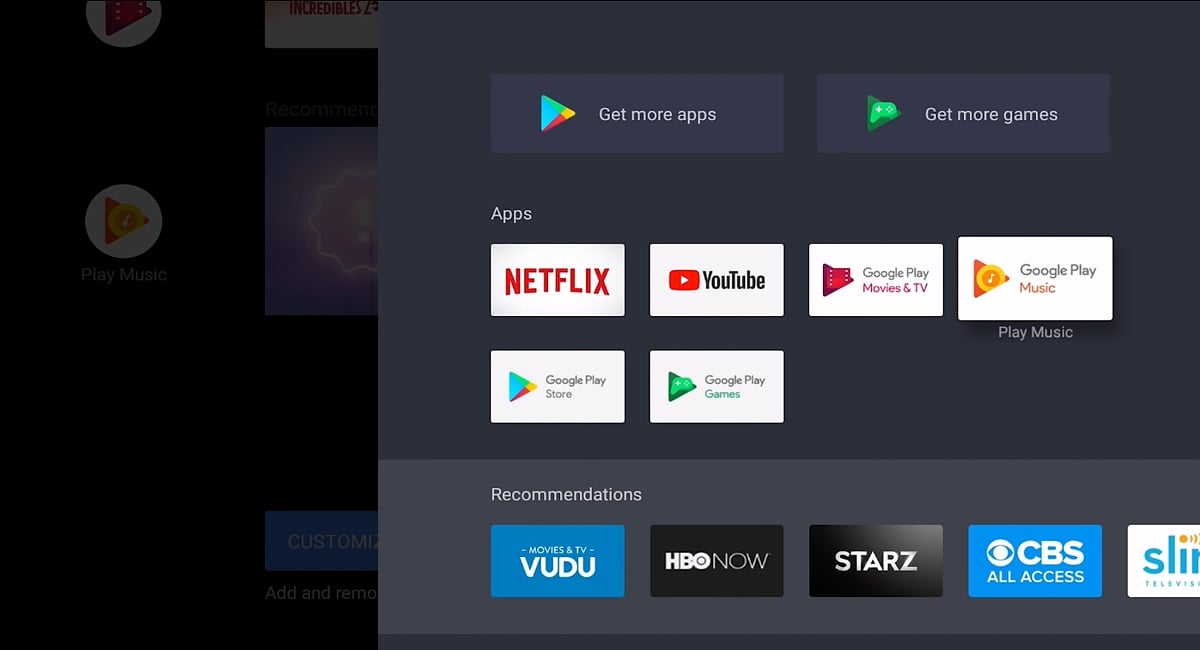Select the Recommended row heading on the left
The width and height of the screenshot is (1200, 650).
point(320,108)
